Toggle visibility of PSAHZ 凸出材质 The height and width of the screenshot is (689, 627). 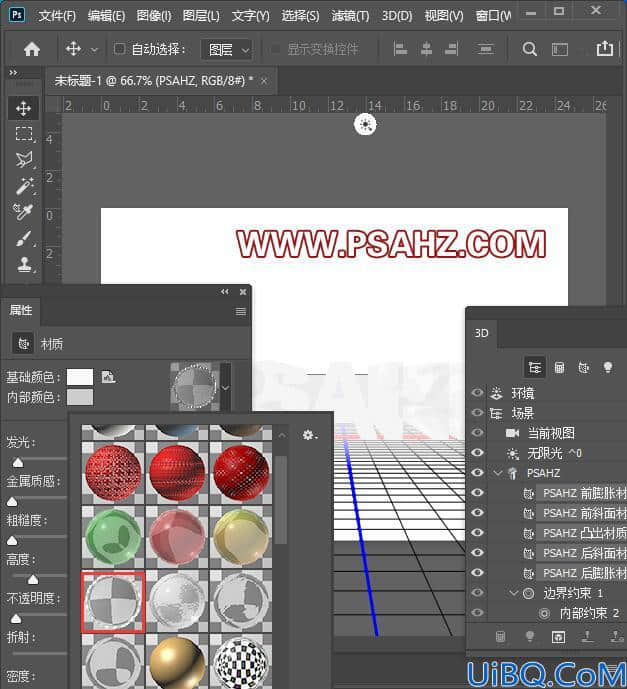(x=477, y=533)
